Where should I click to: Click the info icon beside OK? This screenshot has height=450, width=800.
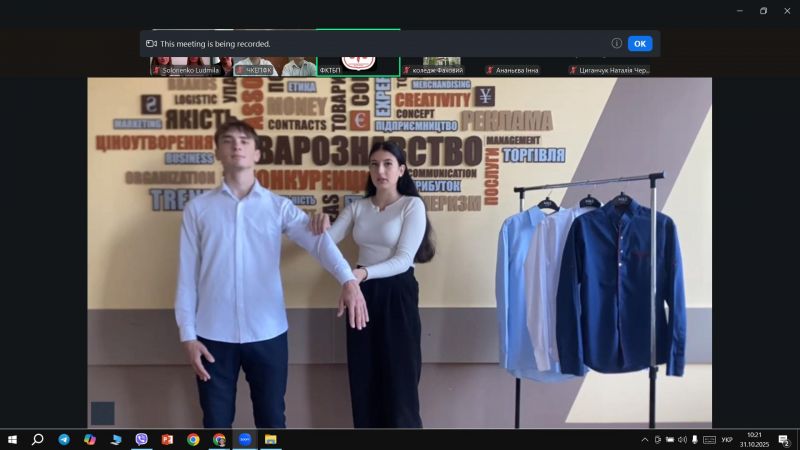point(617,43)
